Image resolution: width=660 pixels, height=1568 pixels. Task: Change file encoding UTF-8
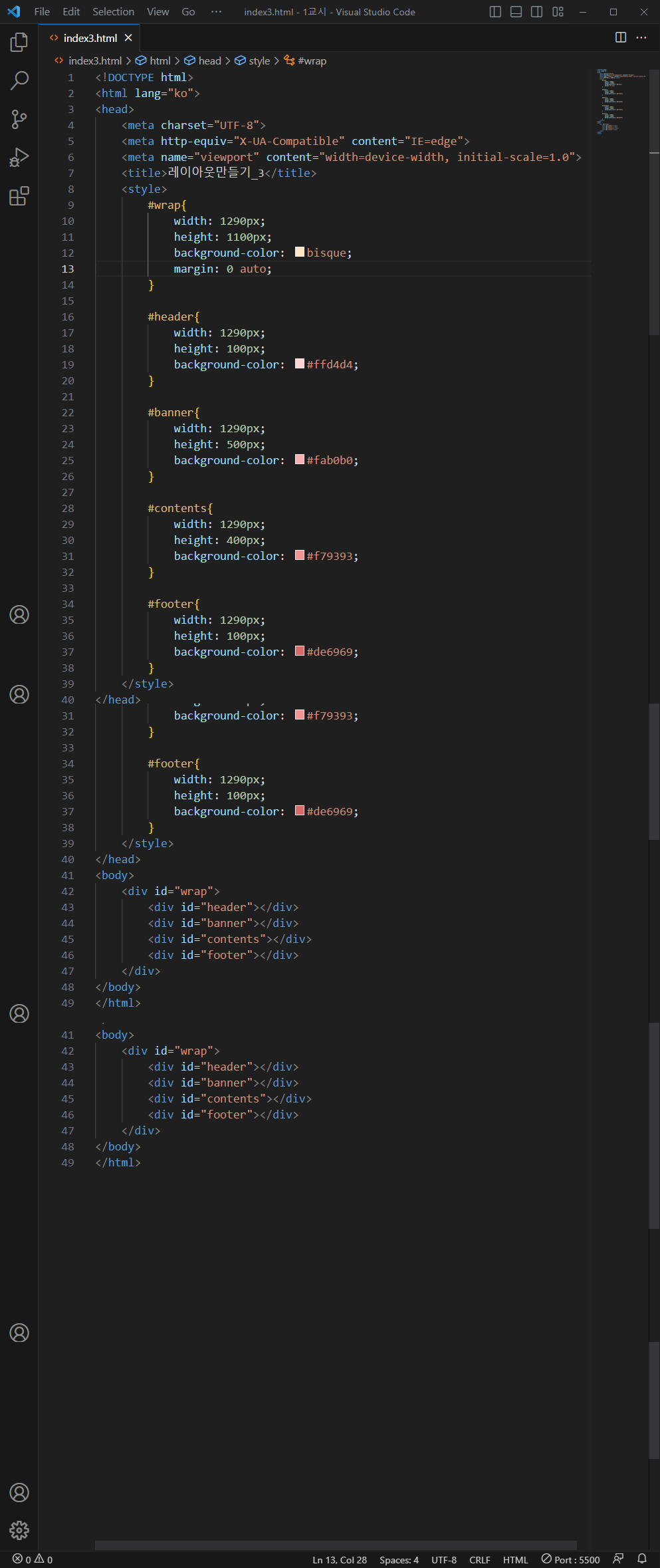point(444,1559)
